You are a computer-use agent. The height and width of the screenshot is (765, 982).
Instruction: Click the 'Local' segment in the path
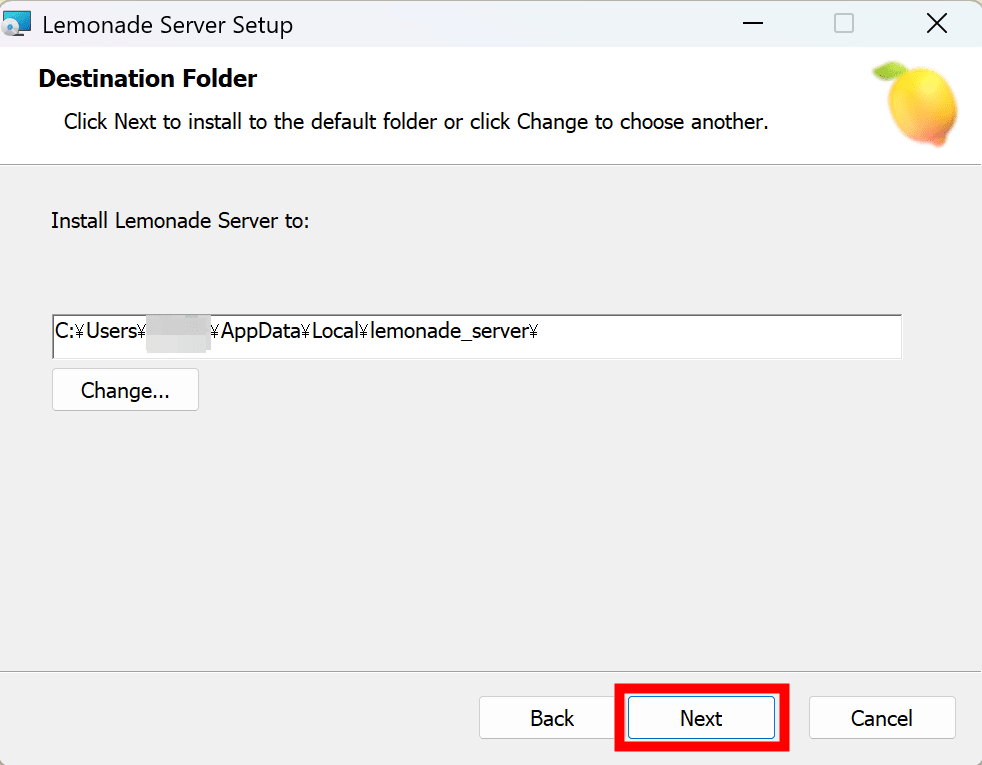[334, 332]
